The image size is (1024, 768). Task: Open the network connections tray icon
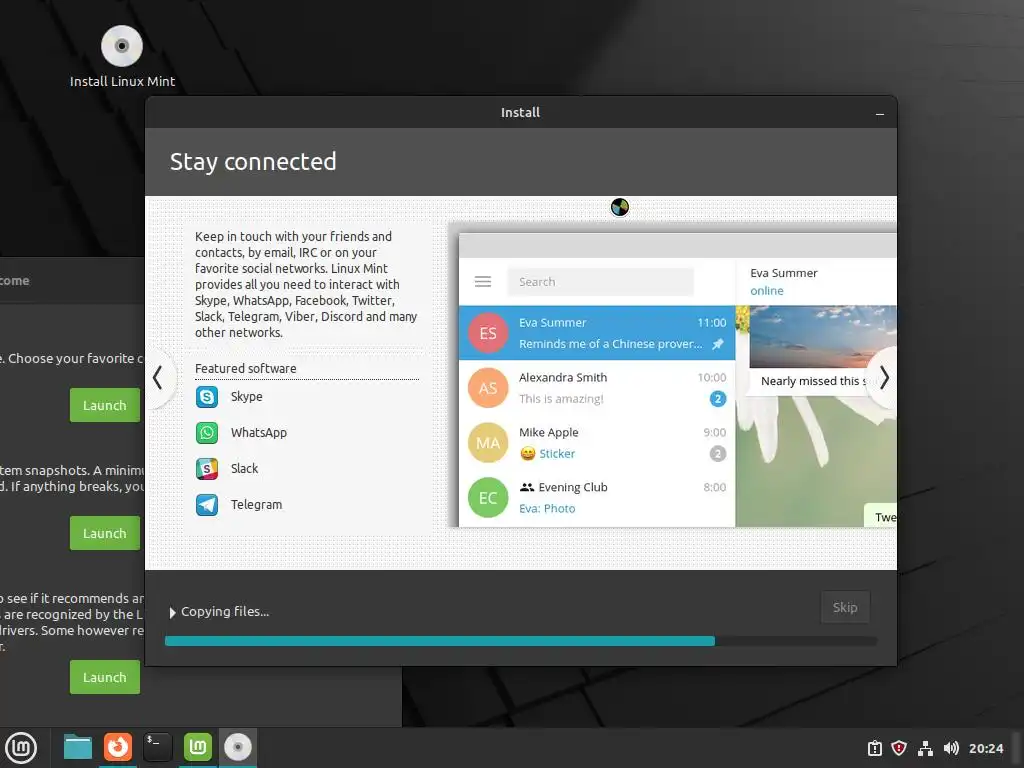925,748
